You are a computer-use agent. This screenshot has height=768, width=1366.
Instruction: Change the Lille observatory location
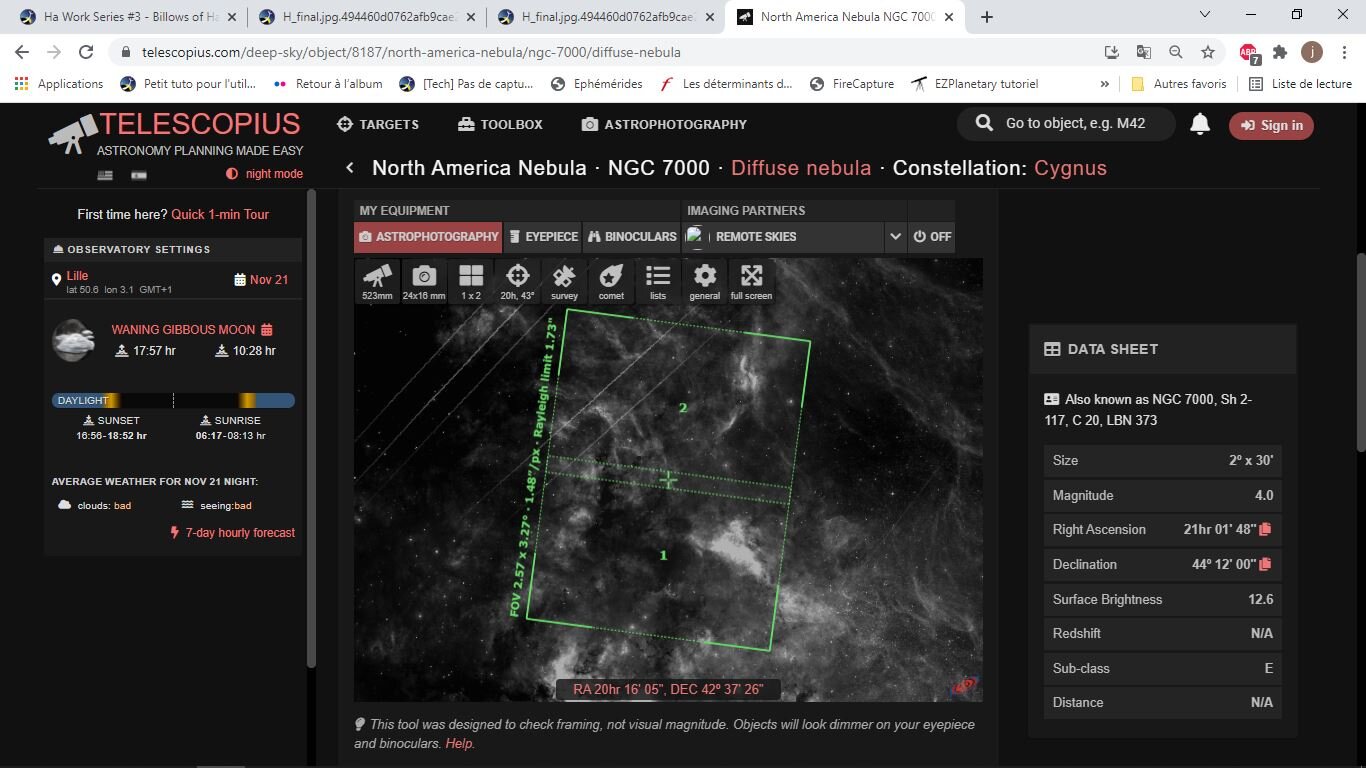tap(77, 276)
